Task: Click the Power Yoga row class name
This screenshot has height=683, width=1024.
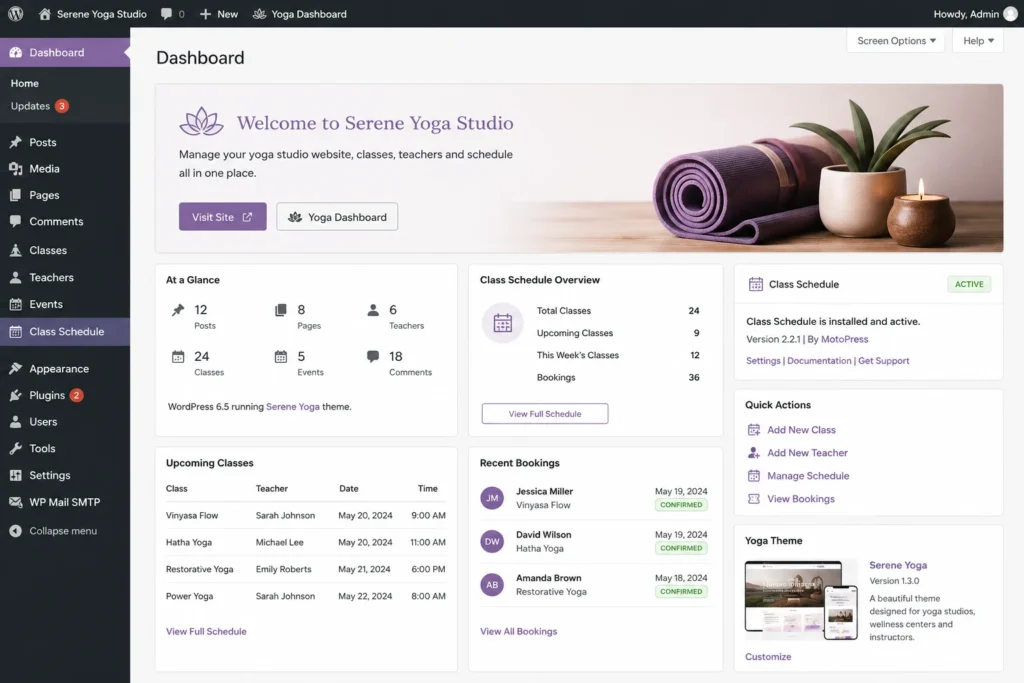Action: [x=189, y=596]
